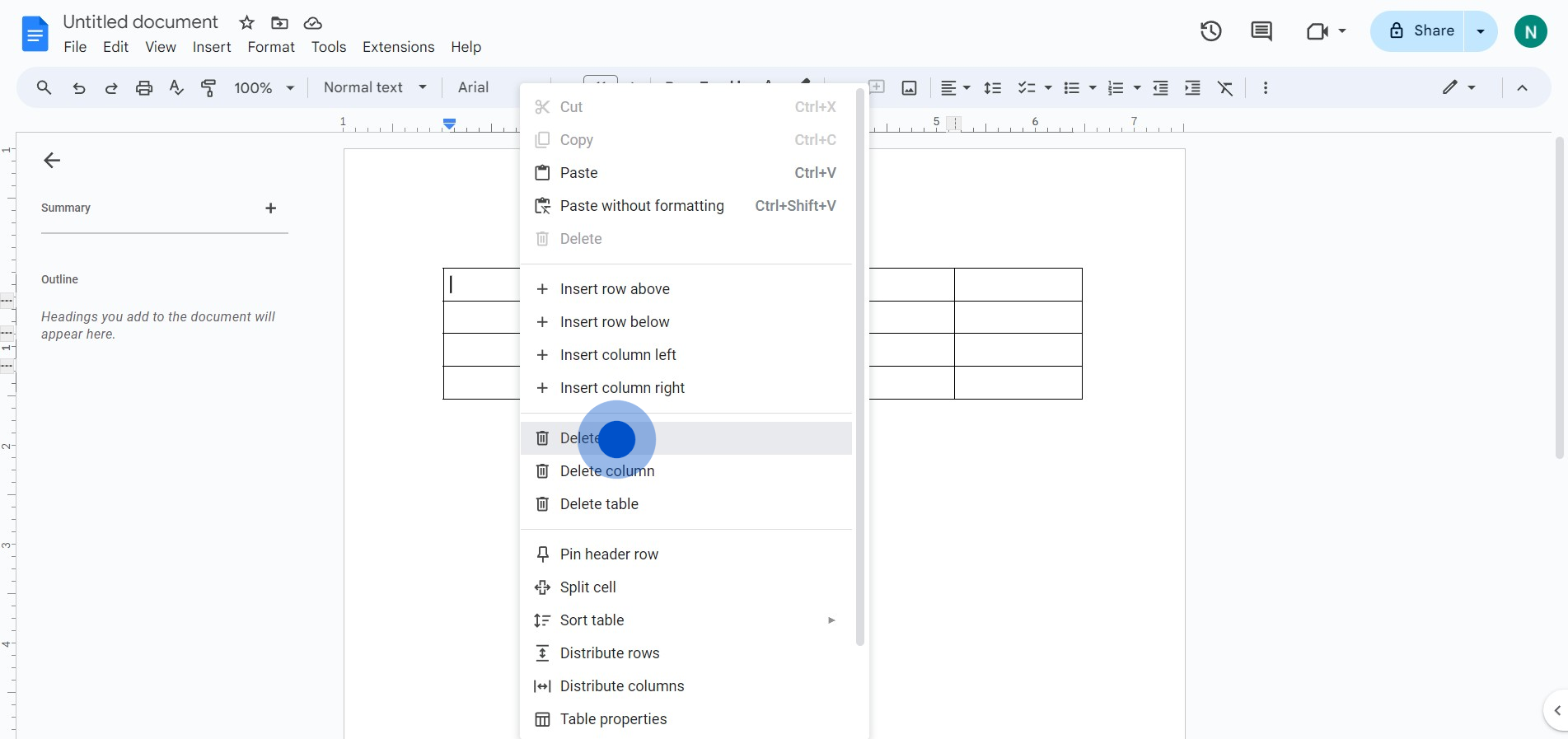Open the Normal text style dropdown
This screenshot has width=1568, height=739.
[375, 87]
